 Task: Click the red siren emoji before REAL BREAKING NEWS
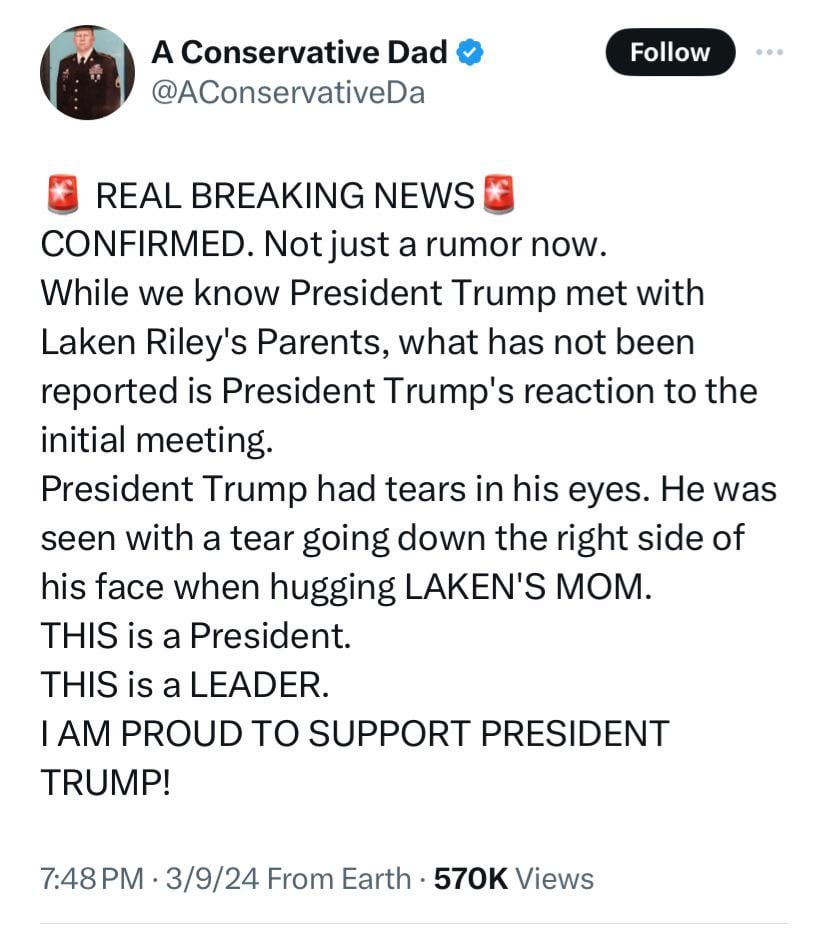(63, 195)
